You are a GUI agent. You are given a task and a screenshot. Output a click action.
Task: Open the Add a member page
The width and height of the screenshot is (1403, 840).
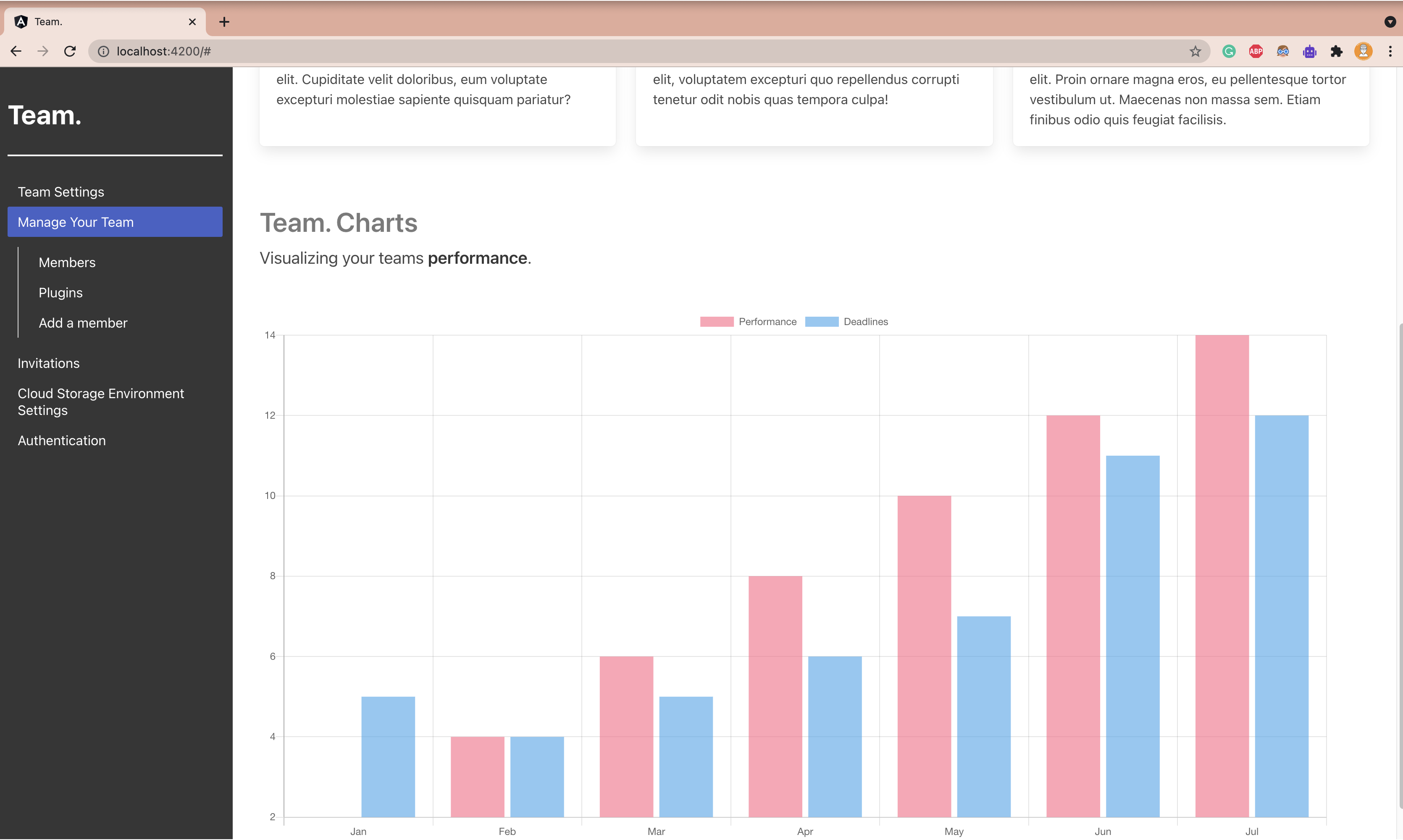pos(83,323)
